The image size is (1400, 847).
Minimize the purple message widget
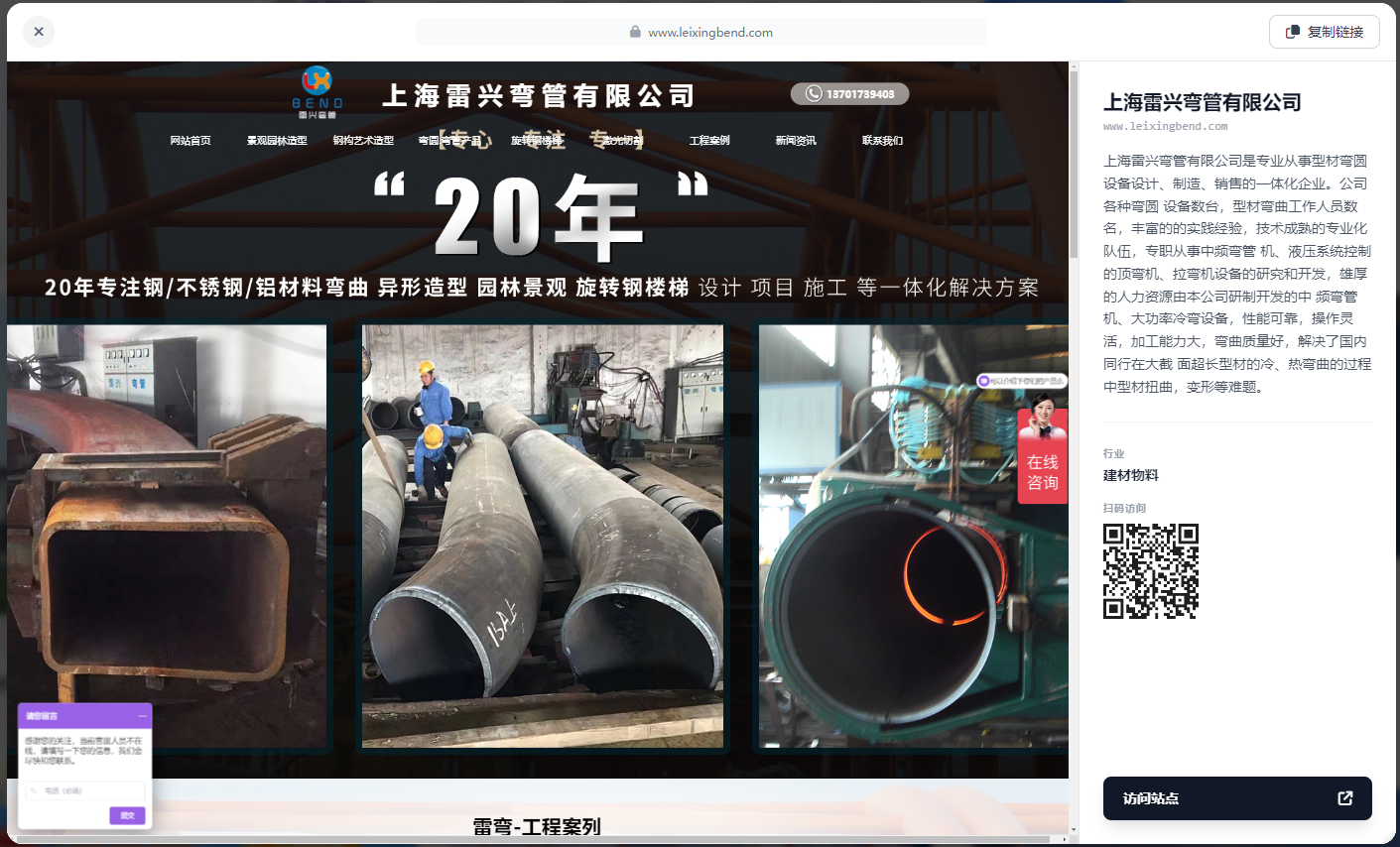(x=143, y=715)
